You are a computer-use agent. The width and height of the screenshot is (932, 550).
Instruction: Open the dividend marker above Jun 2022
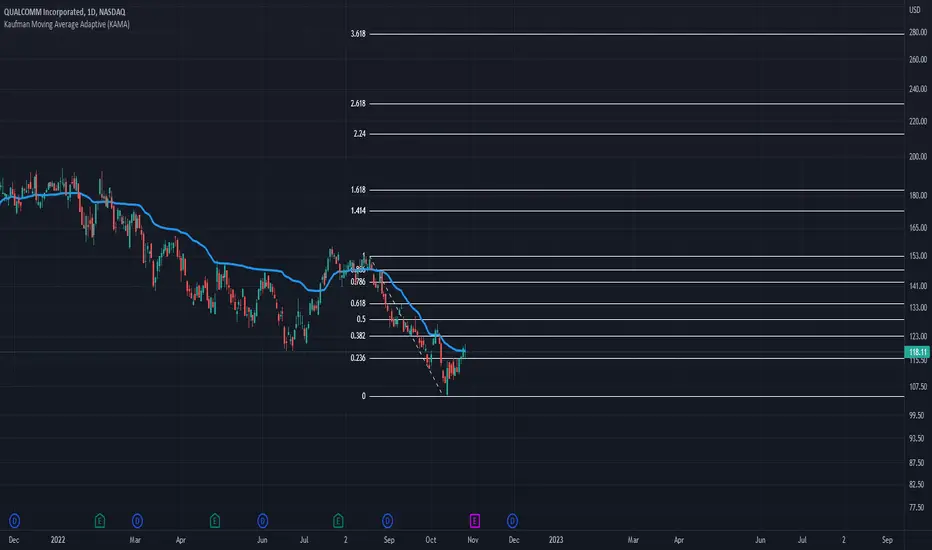coord(263,521)
